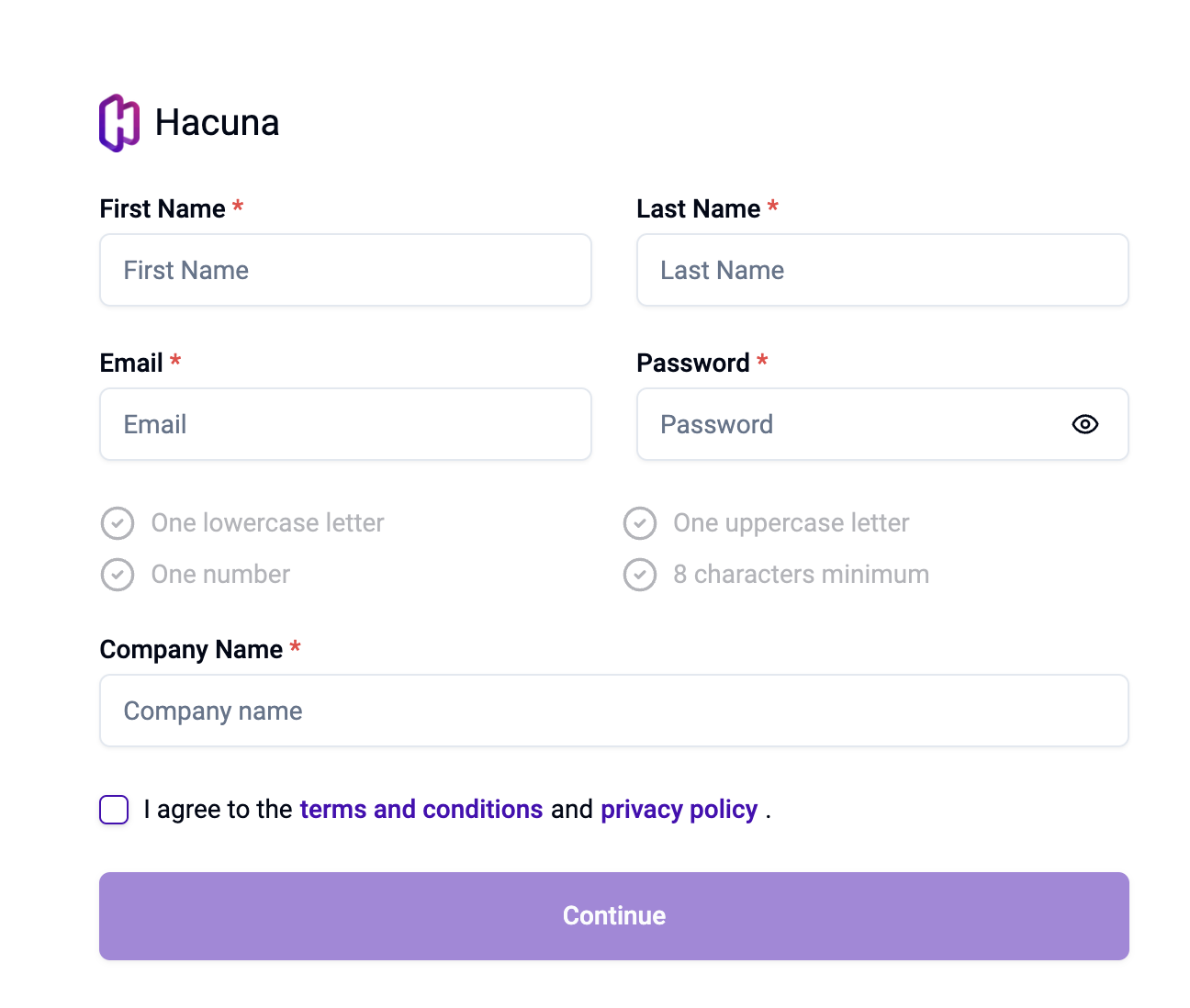Image resolution: width=1190 pixels, height=1008 pixels.
Task: Click the Company Name field label
Action: pos(191,650)
